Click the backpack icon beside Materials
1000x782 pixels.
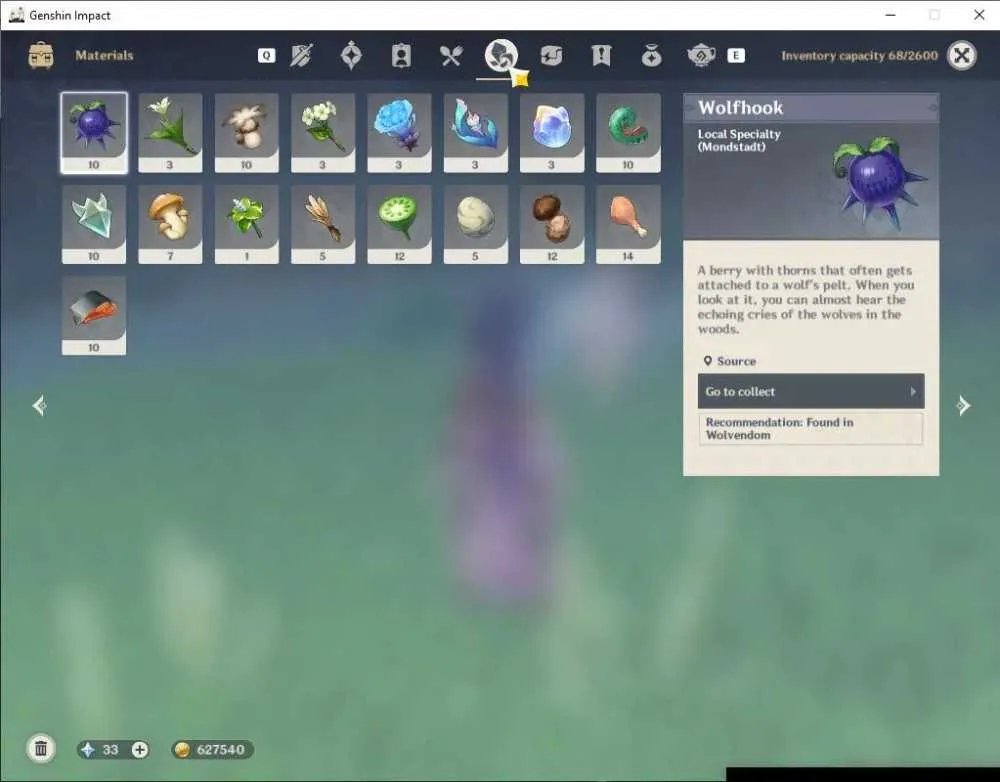click(x=41, y=55)
